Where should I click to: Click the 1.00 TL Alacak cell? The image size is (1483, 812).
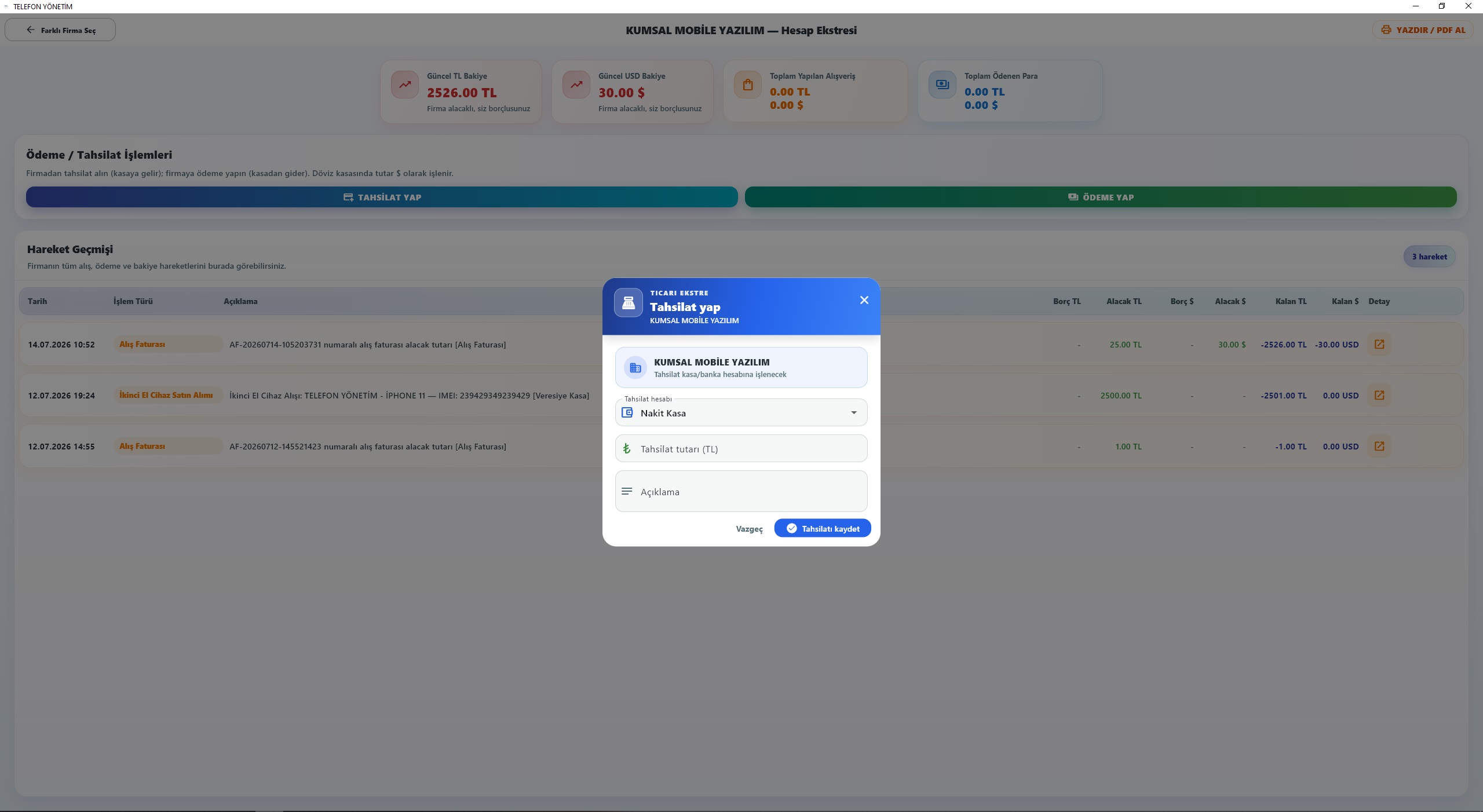pyautogui.click(x=1128, y=447)
